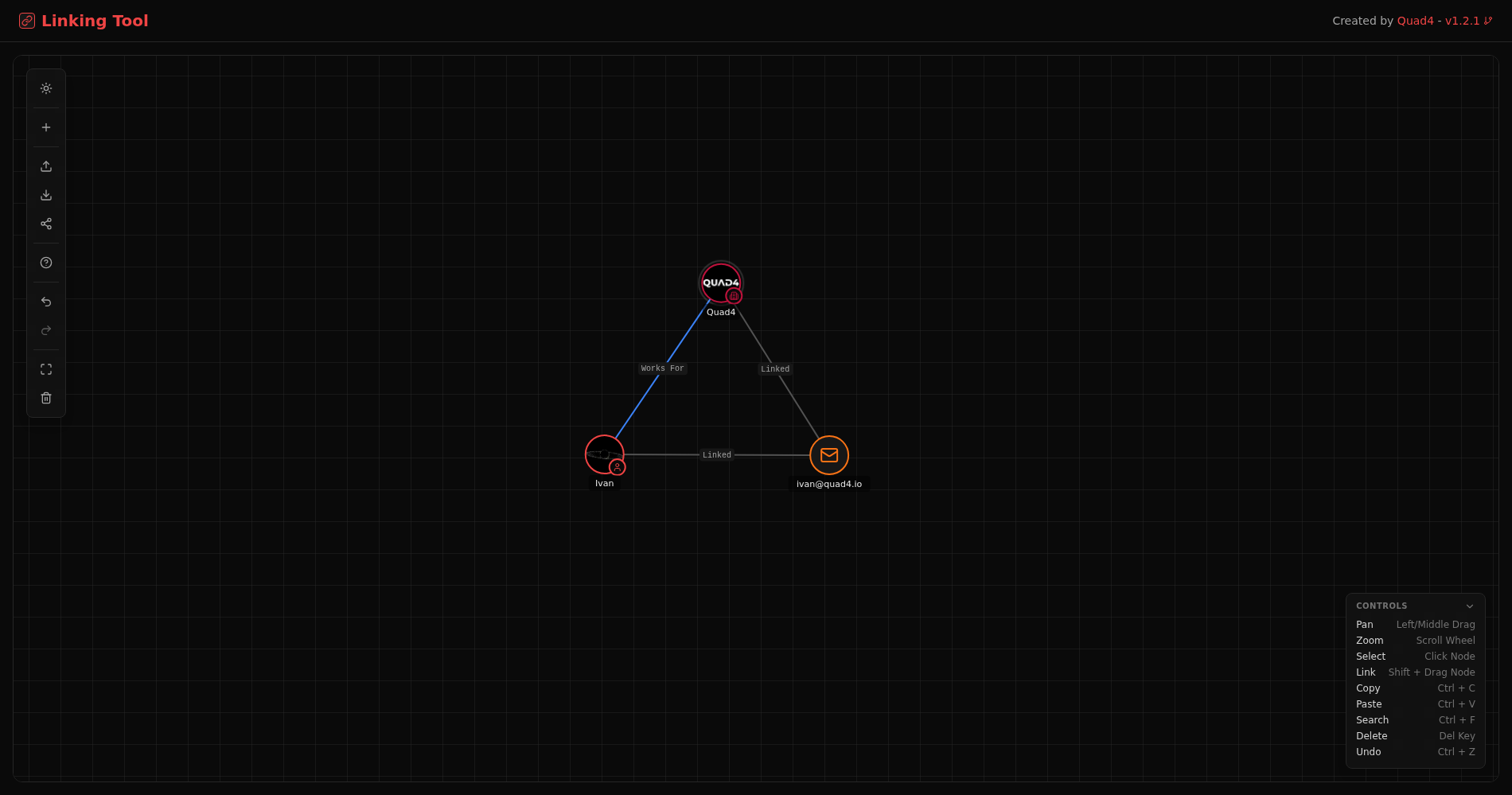Image resolution: width=1512 pixels, height=795 pixels.
Task: Select the Ivan person node
Action: (x=605, y=454)
